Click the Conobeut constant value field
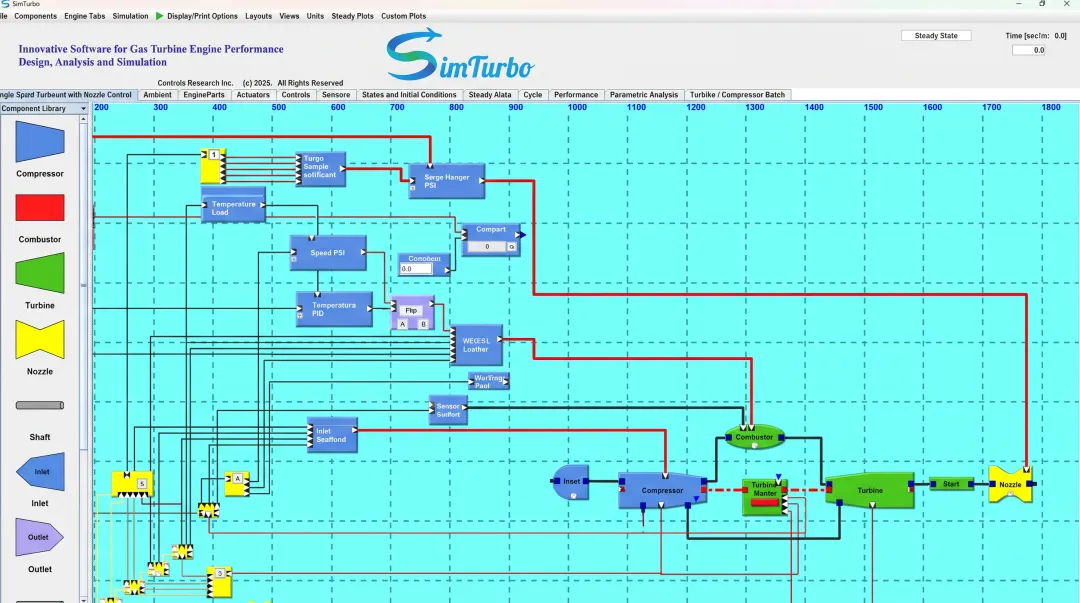 [x=416, y=269]
